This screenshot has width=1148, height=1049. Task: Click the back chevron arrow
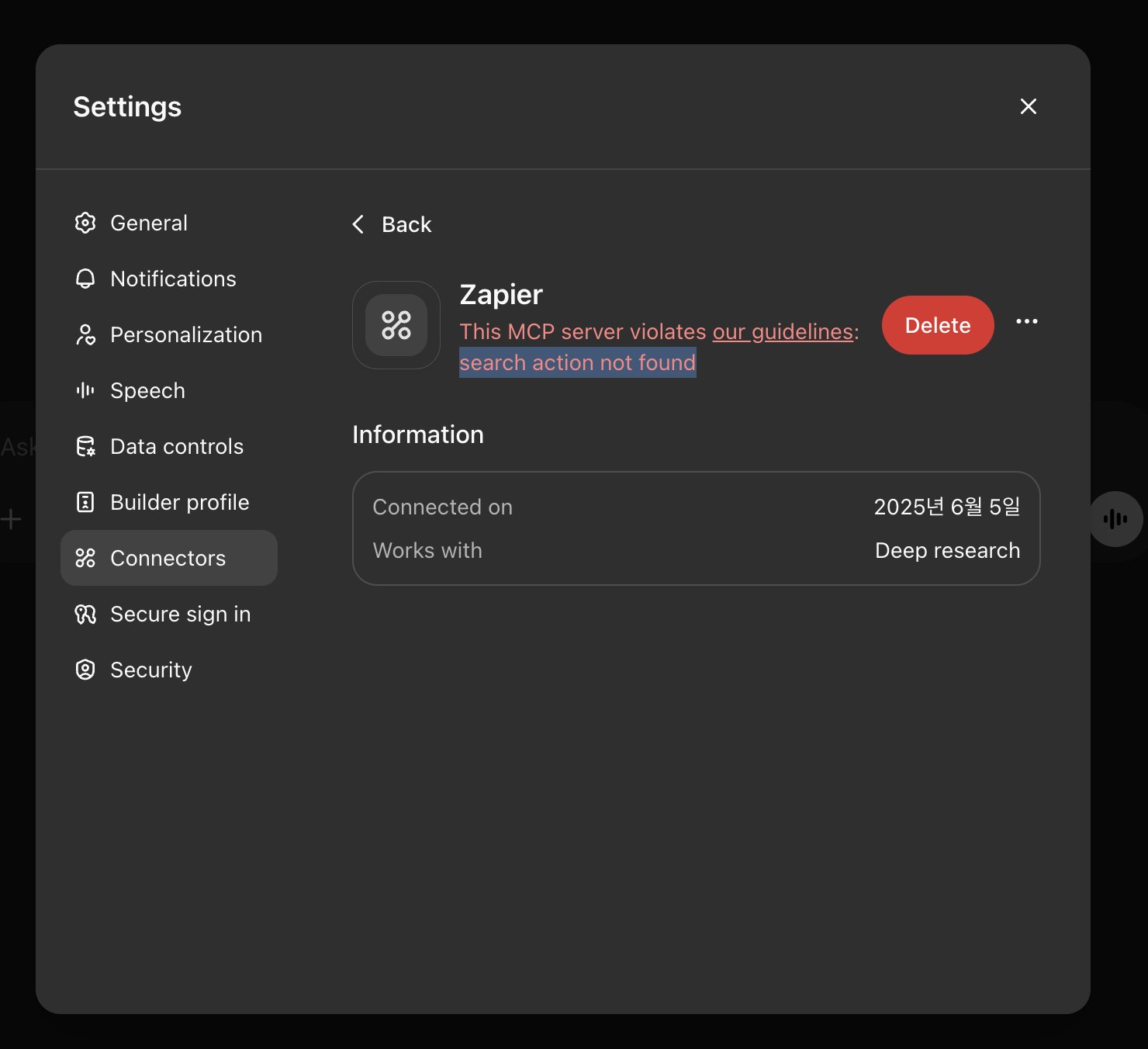(358, 225)
